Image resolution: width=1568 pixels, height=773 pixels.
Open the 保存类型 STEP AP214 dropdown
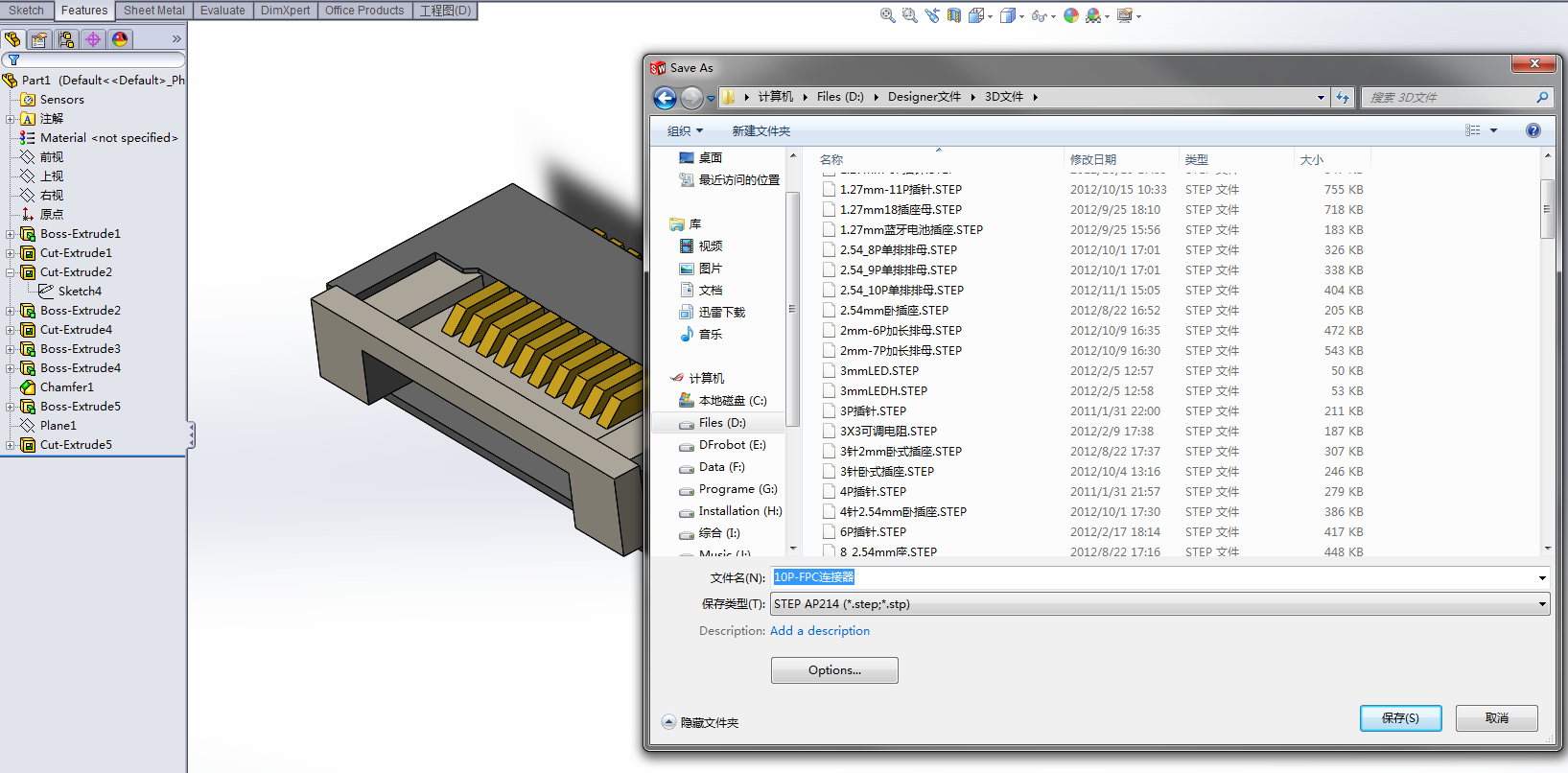tap(1159, 604)
